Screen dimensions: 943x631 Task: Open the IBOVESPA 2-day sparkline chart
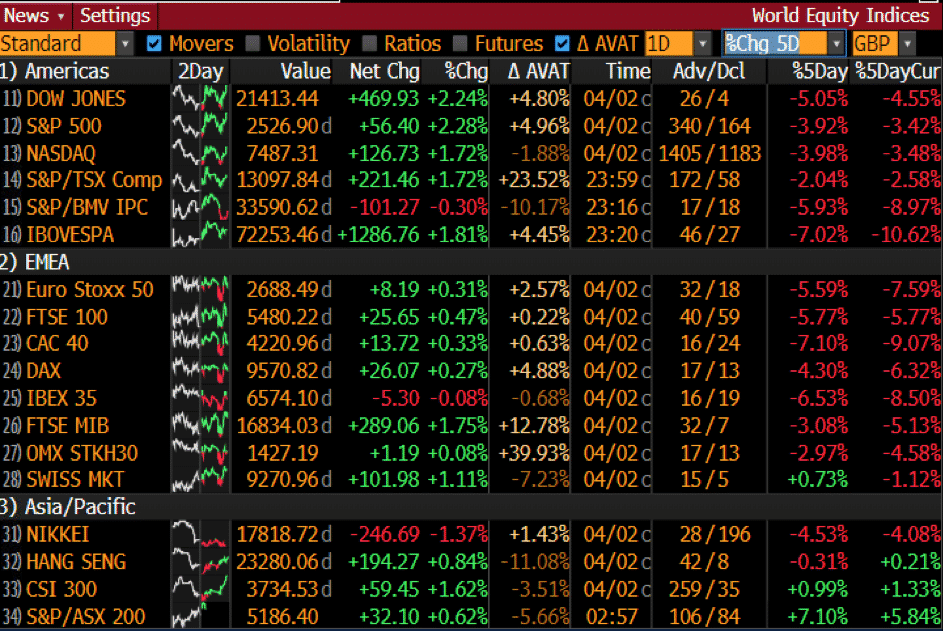click(200, 235)
